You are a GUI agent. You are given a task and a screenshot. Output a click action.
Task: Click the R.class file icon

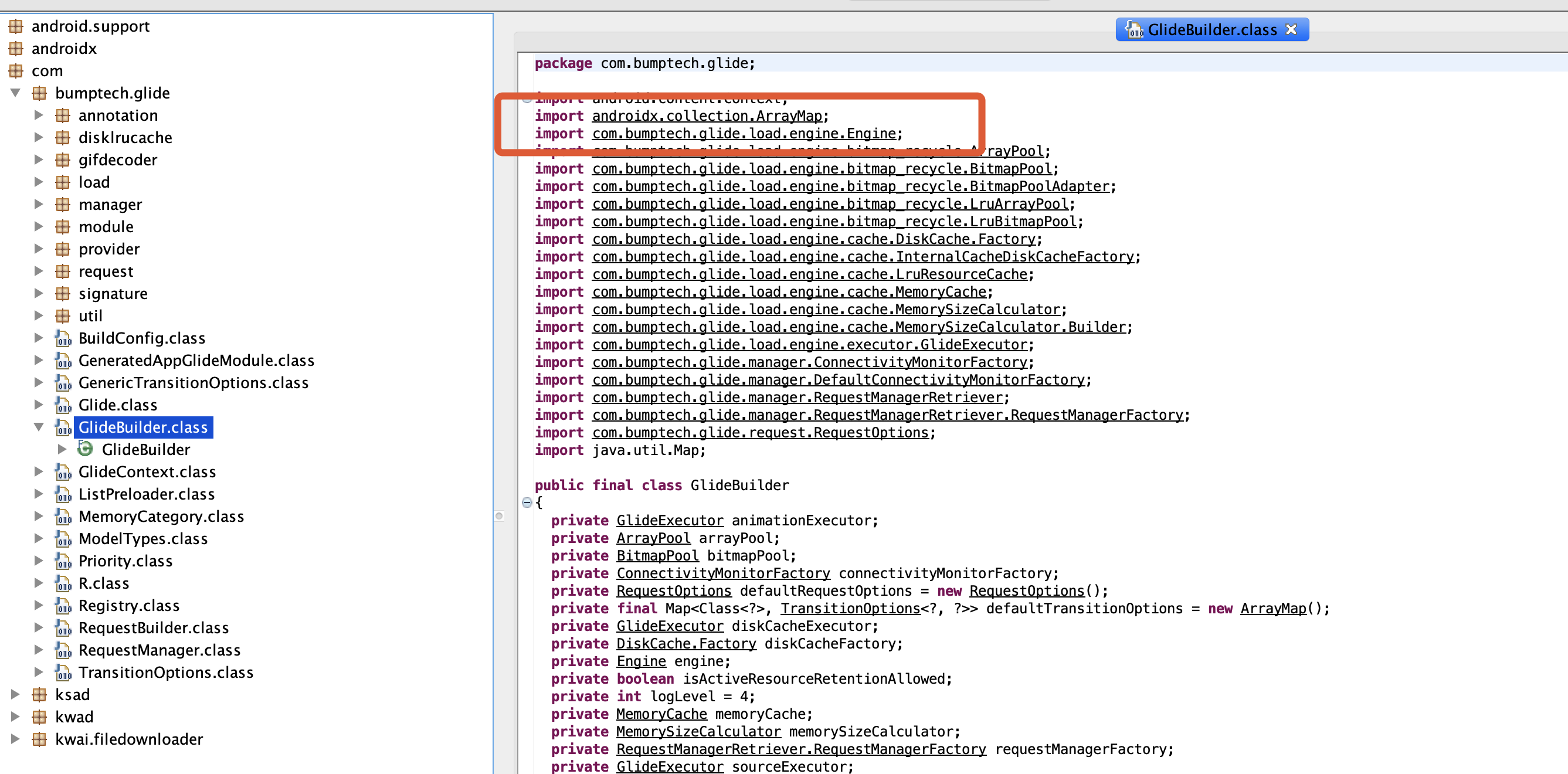[x=63, y=583]
